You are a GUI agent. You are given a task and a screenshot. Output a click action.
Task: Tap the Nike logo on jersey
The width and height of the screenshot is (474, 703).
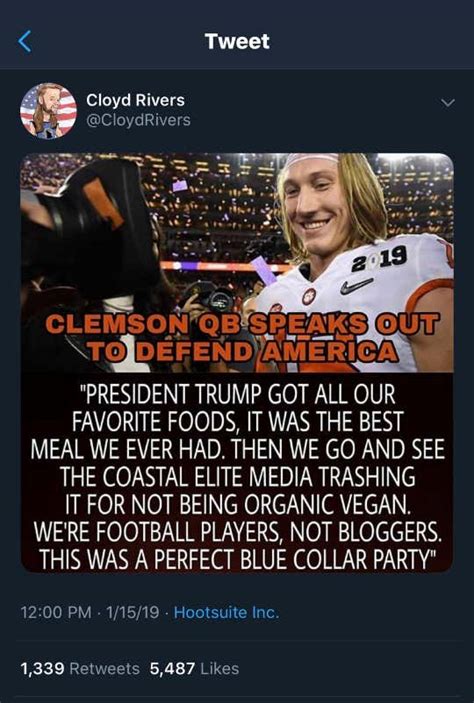357,286
